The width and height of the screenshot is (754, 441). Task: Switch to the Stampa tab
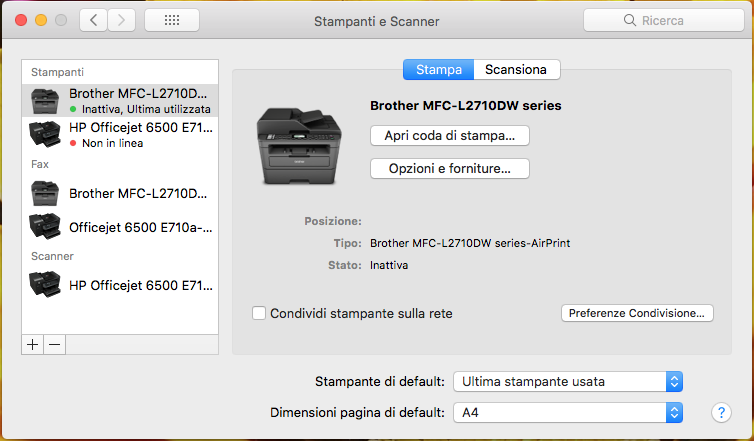pyautogui.click(x=439, y=70)
